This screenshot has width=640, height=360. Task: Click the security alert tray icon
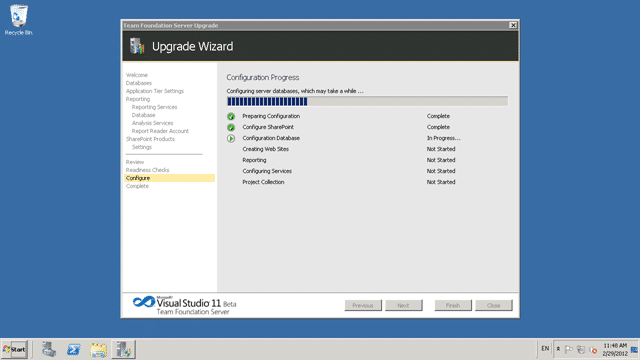tap(593, 350)
